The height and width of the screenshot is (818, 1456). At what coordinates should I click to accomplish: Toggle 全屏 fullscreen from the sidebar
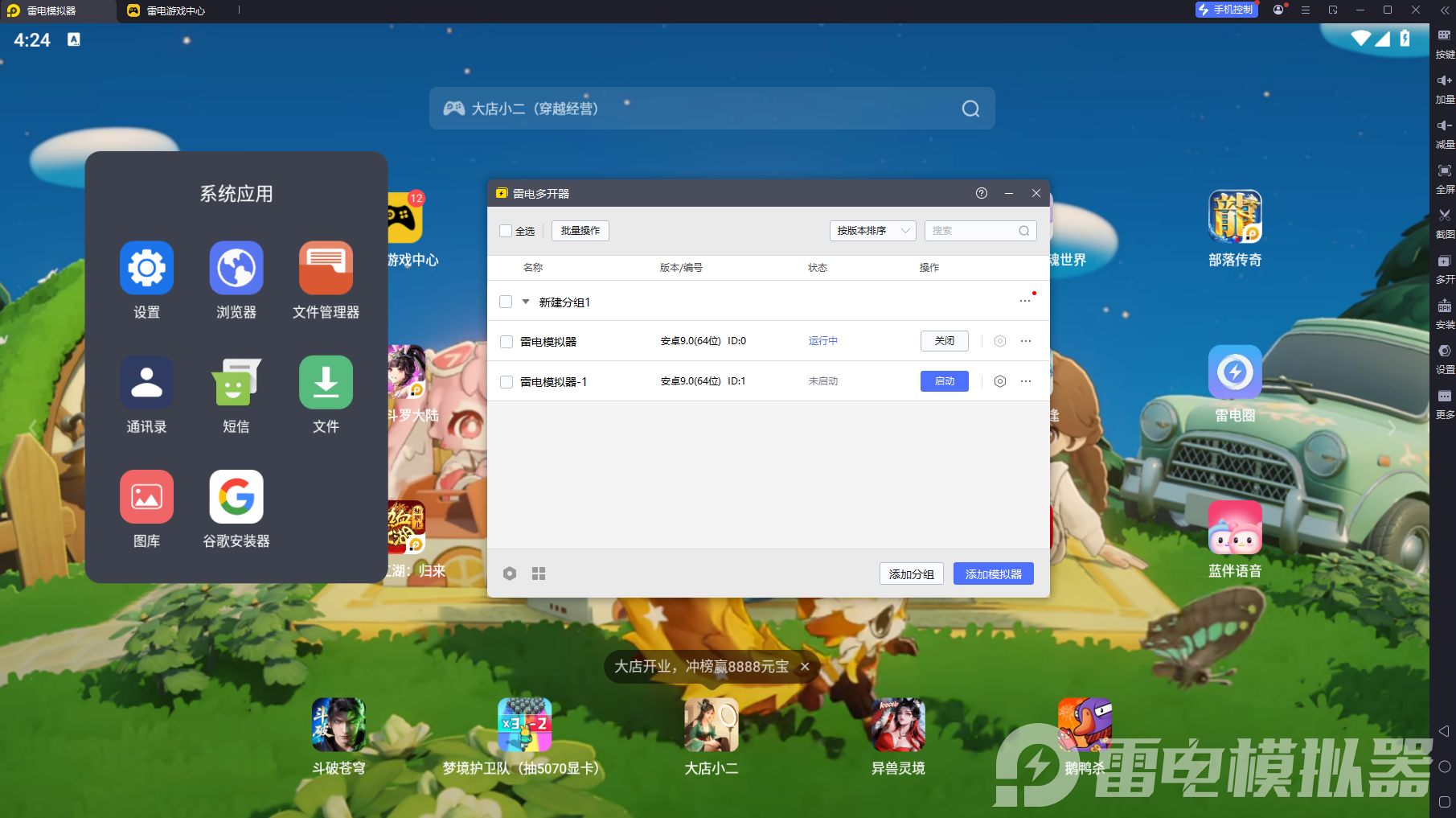tap(1445, 179)
